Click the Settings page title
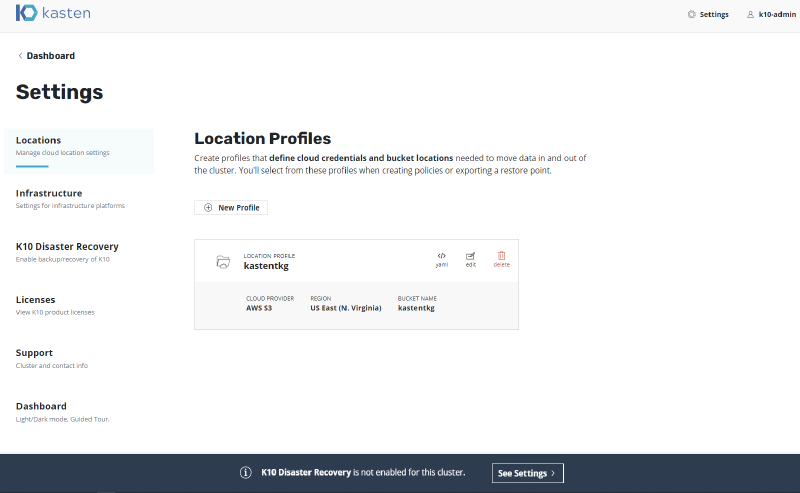800x493 pixels. 60,92
